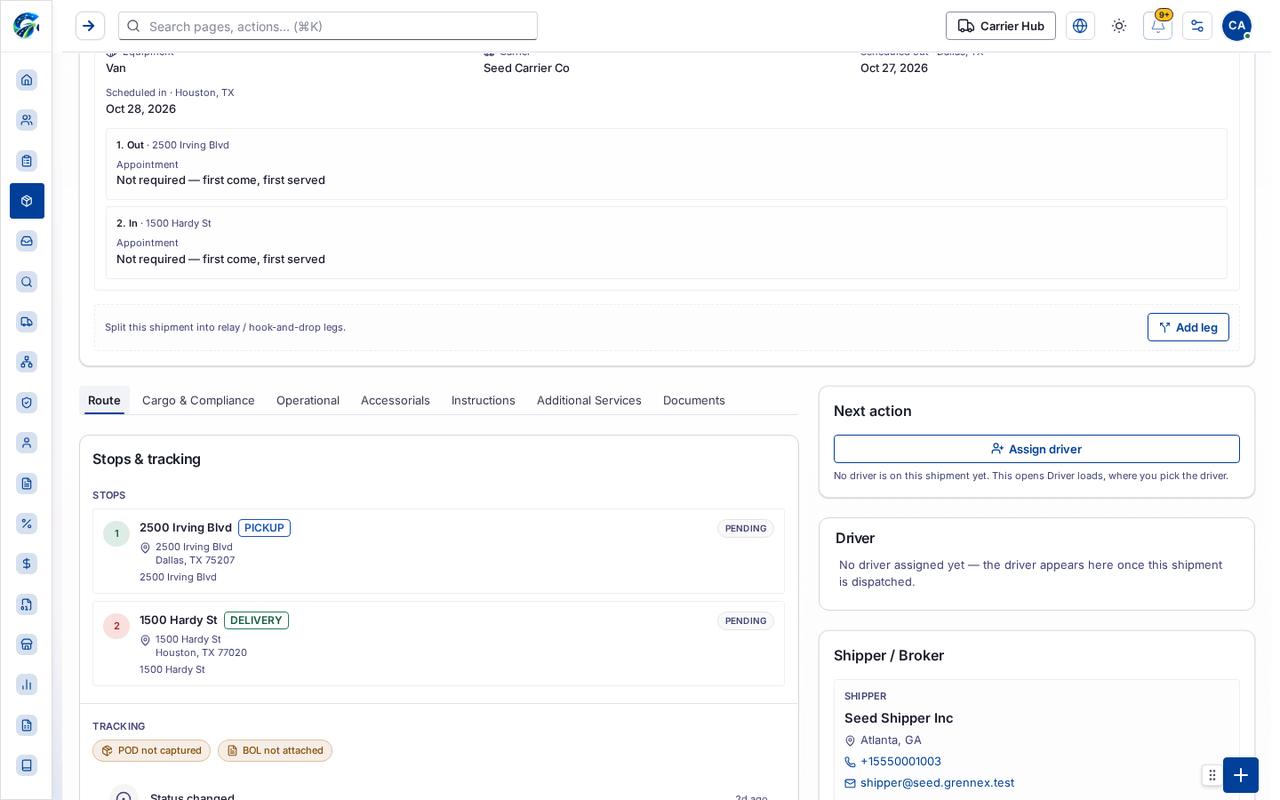Image resolution: width=1280 pixels, height=800 pixels.
Task: Click the shipper email address link
Action: point(937,783)
